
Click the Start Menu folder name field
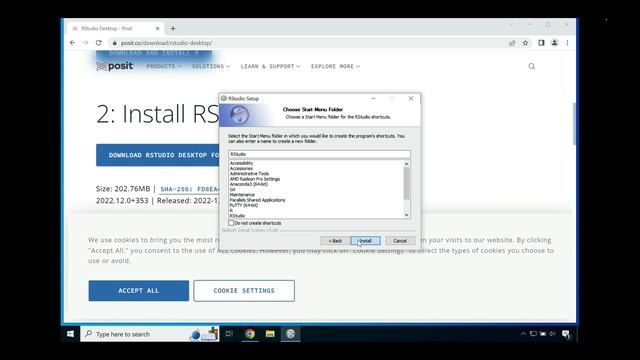click(319, 154)
